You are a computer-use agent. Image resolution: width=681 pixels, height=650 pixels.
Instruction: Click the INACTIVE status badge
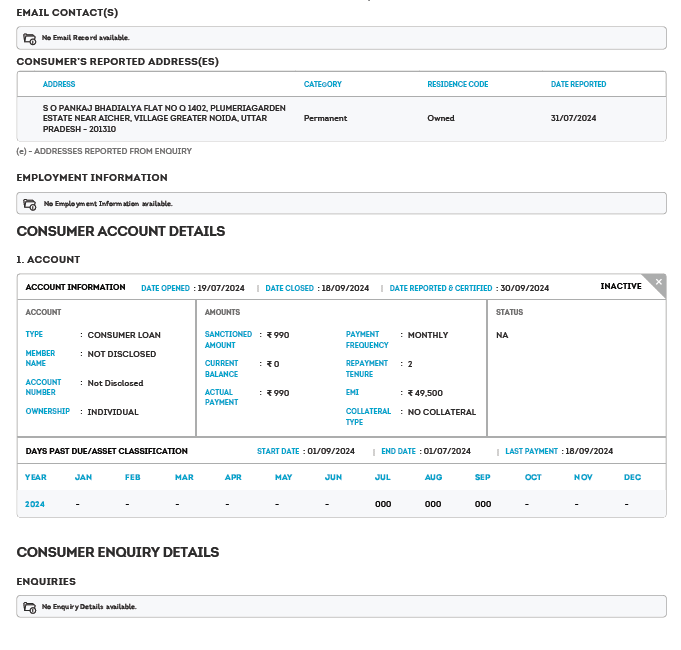pyautogui.click(x=620, y=287)
